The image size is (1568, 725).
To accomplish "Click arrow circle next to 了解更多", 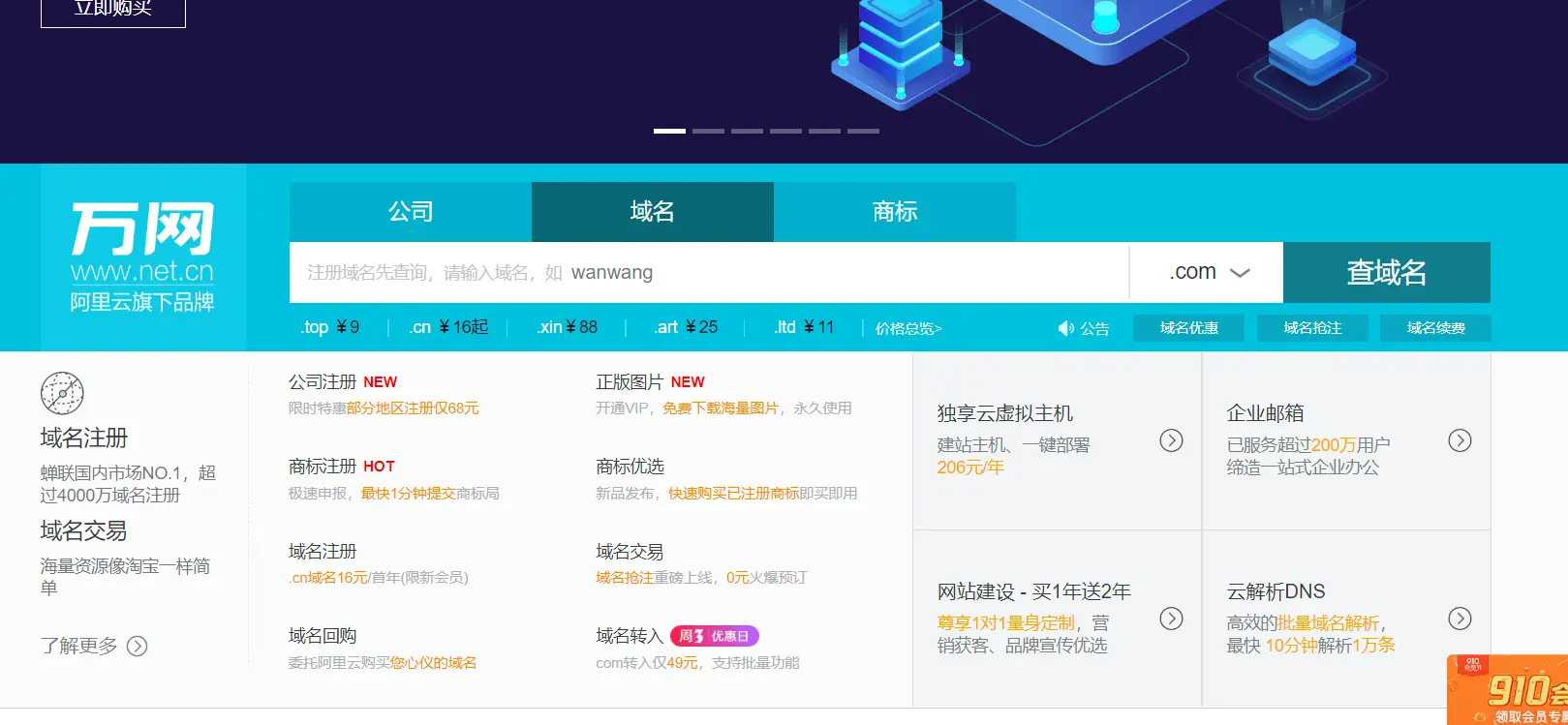I will (x=138, y=646).
